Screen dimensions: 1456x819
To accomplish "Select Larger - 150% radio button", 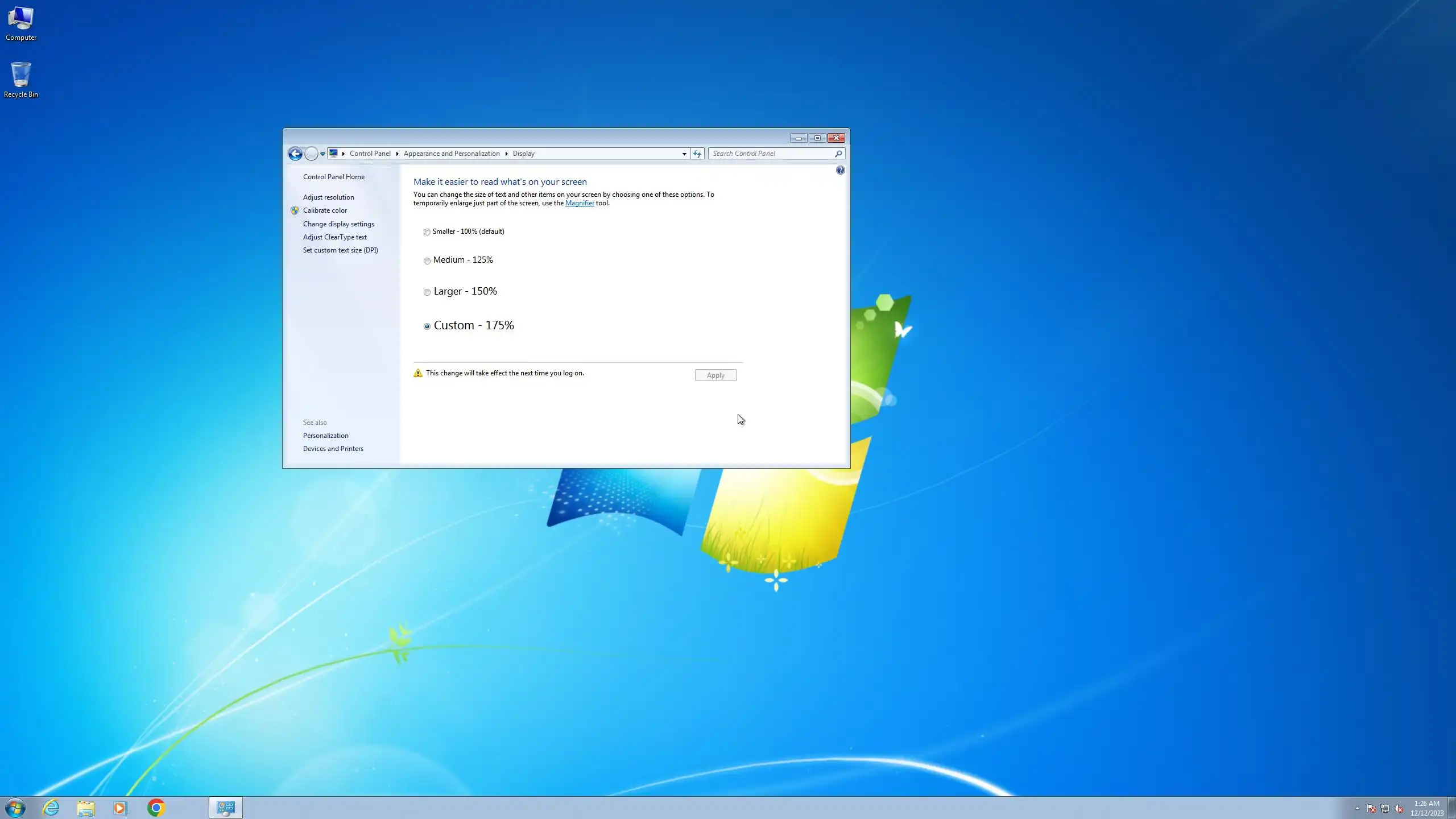I will (427, 292).
